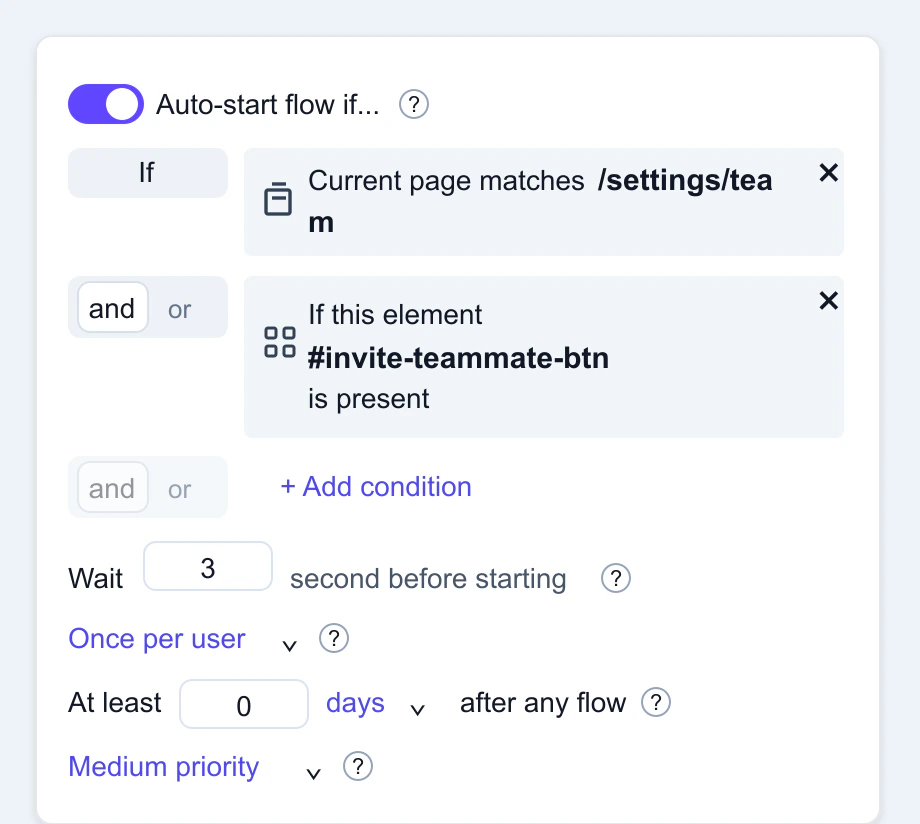
Task: Remove the current page matches condition
Action: click(828, 172)
